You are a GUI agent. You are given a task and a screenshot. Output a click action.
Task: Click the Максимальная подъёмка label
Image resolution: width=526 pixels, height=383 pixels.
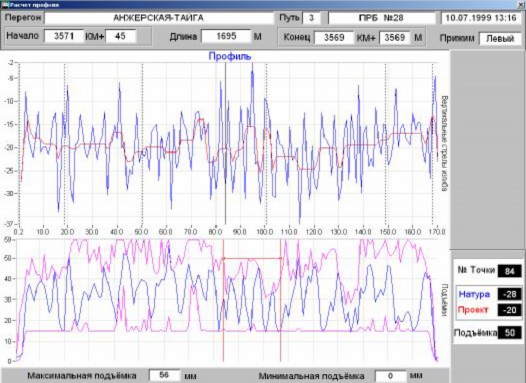[x=82, y=375]
